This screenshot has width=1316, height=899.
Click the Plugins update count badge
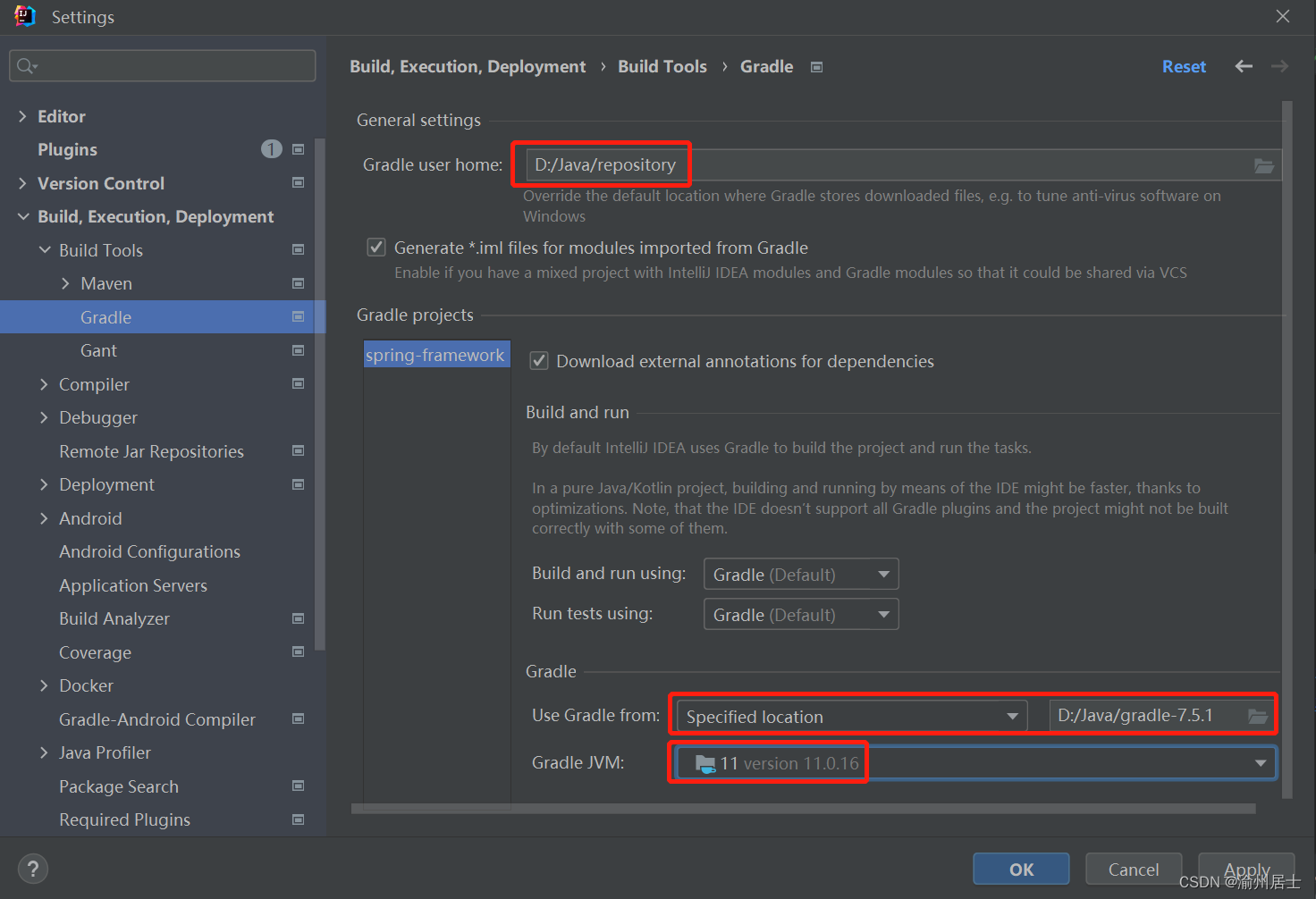pos(272,149)
